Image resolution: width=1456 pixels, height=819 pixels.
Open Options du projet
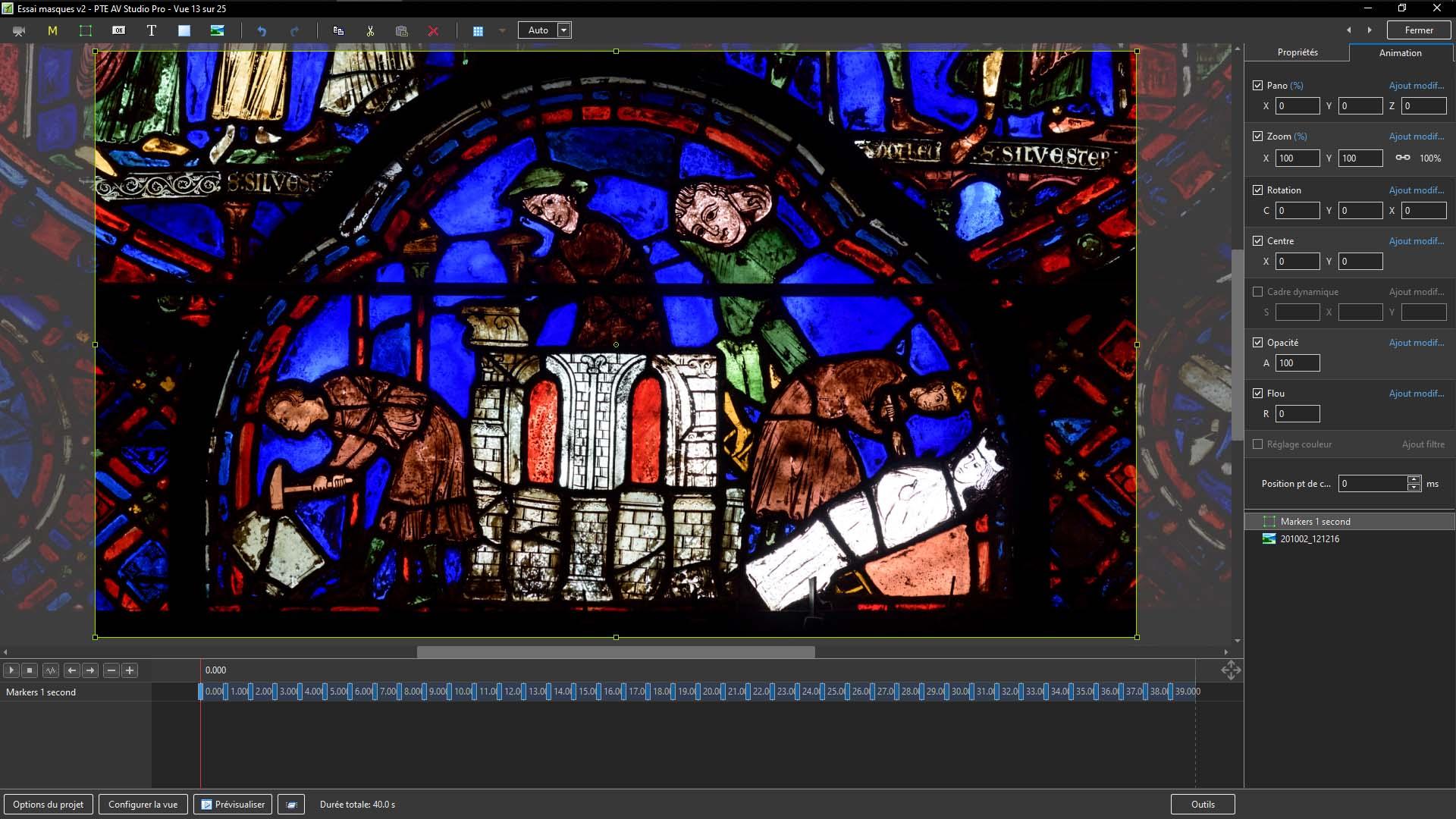coord(49,805)
